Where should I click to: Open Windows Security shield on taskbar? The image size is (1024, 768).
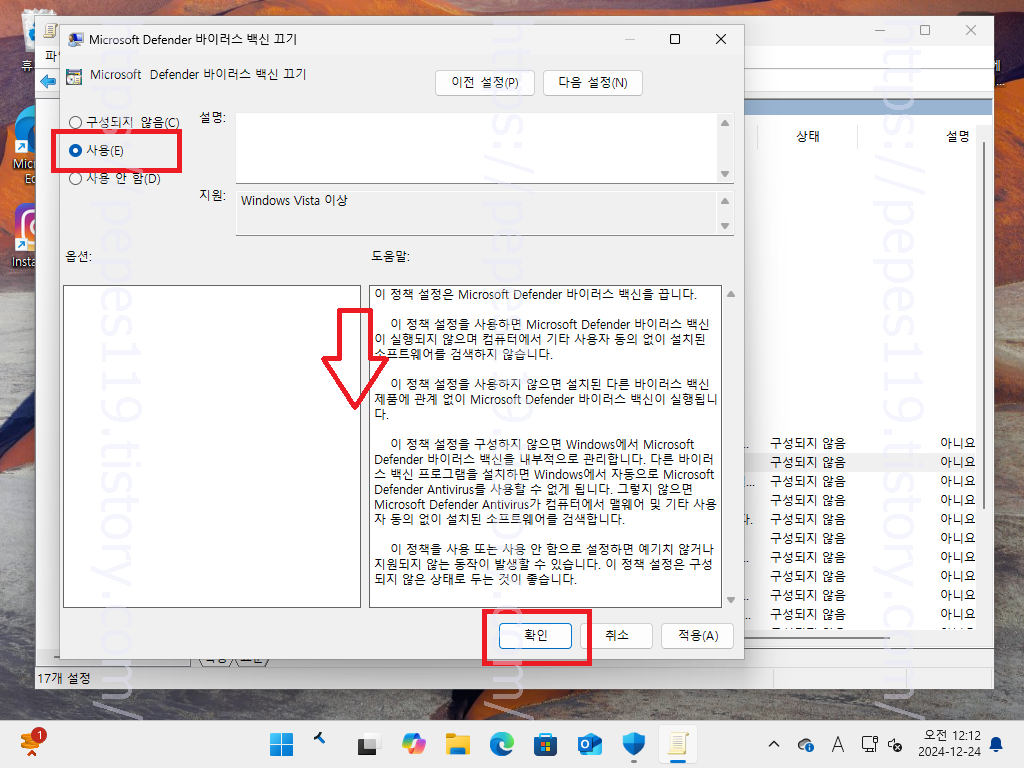pyautogui.click(x=633, y=744)
